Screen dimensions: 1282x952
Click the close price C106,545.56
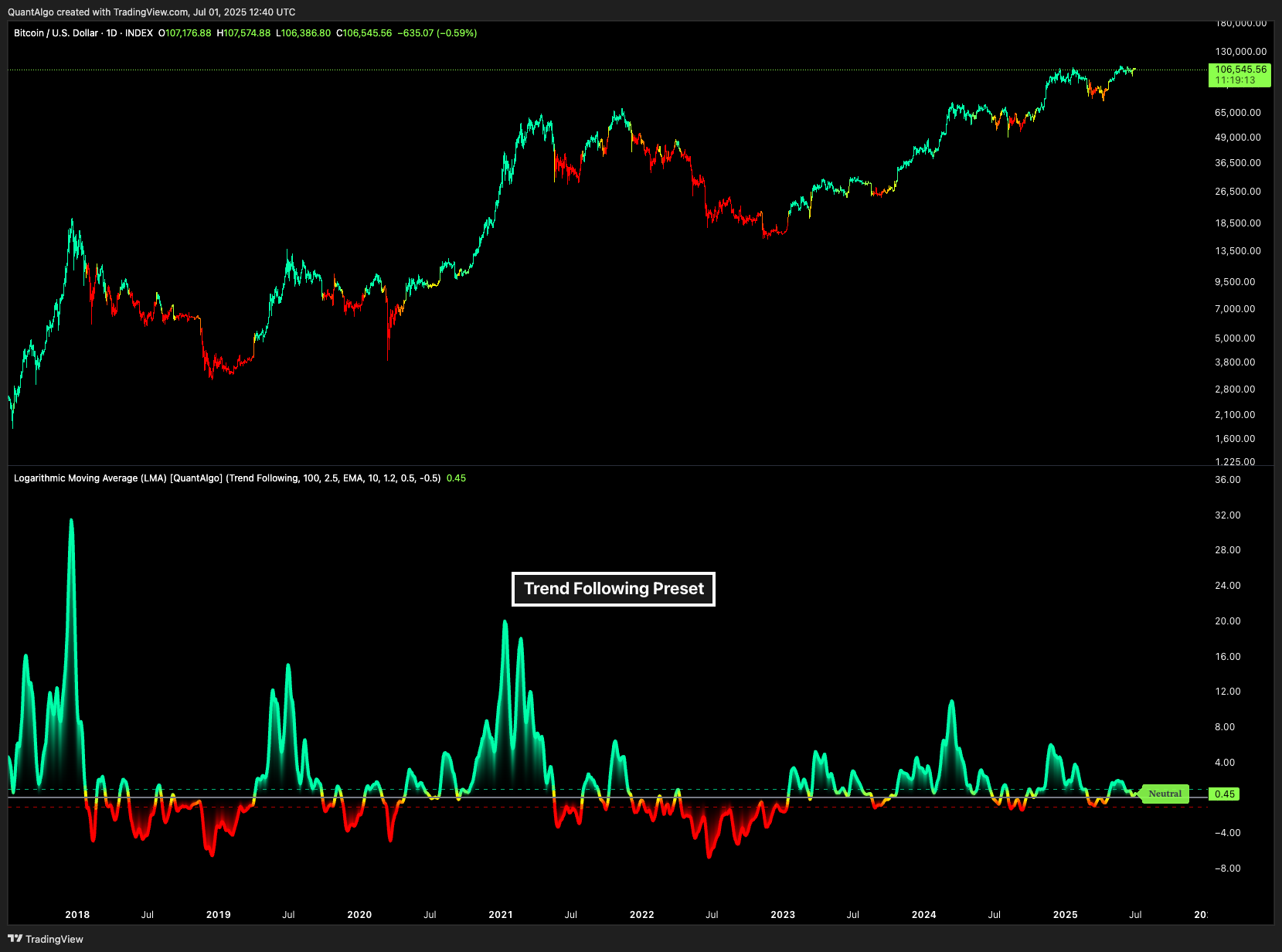point(364,33)
